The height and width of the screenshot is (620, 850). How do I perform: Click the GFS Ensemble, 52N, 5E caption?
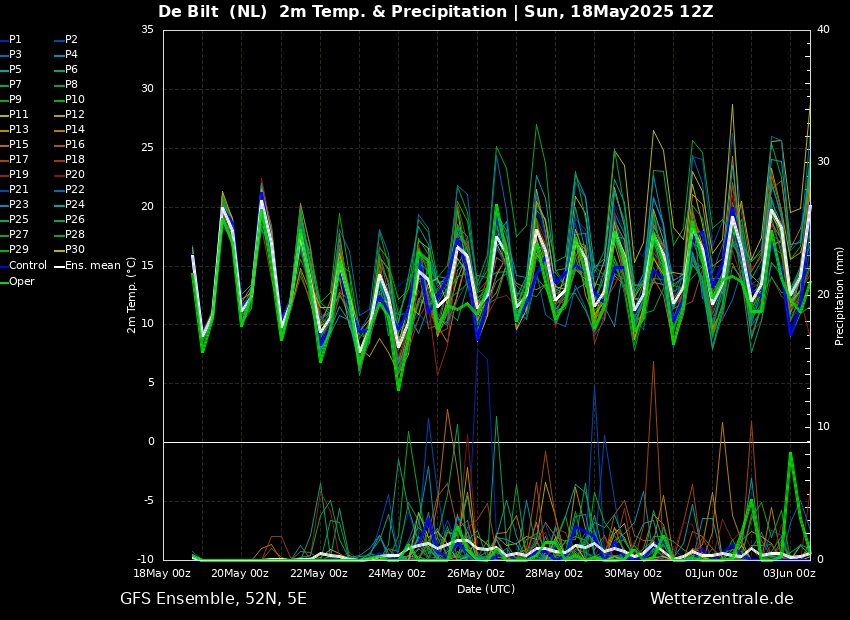click(213, 599)
